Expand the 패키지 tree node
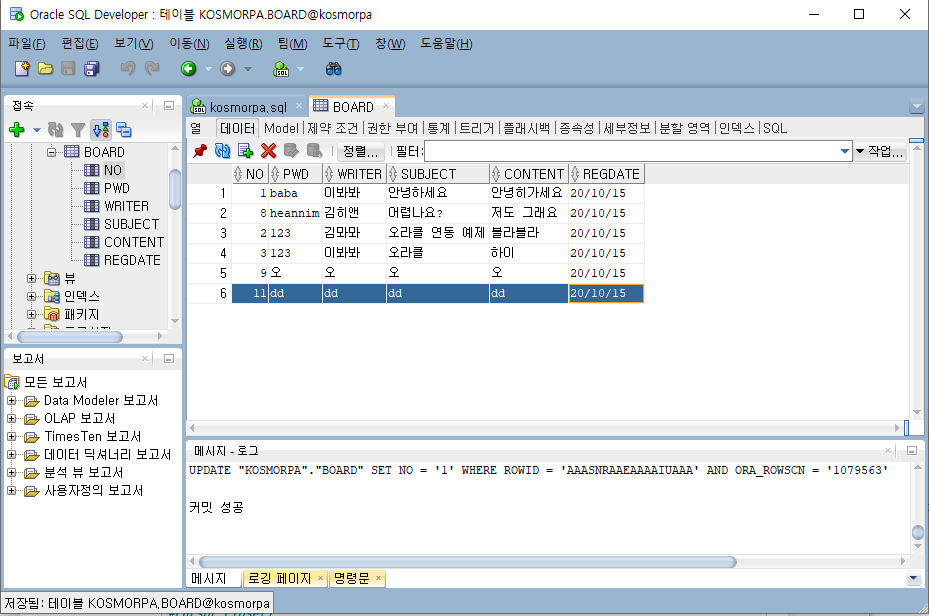This screenshot has height=616, width=929. tap(31, 315)
